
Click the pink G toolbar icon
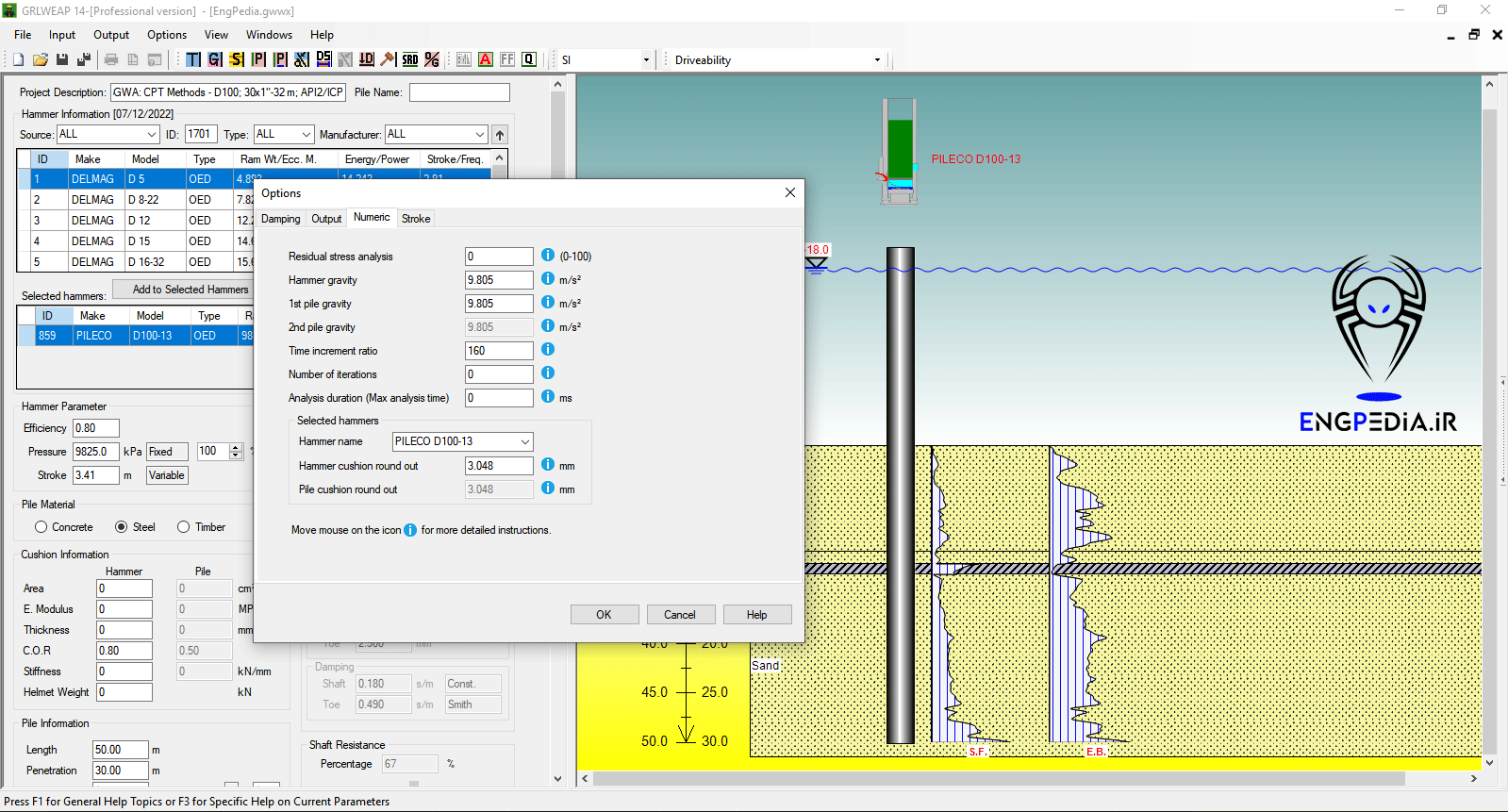pos(215,59)
